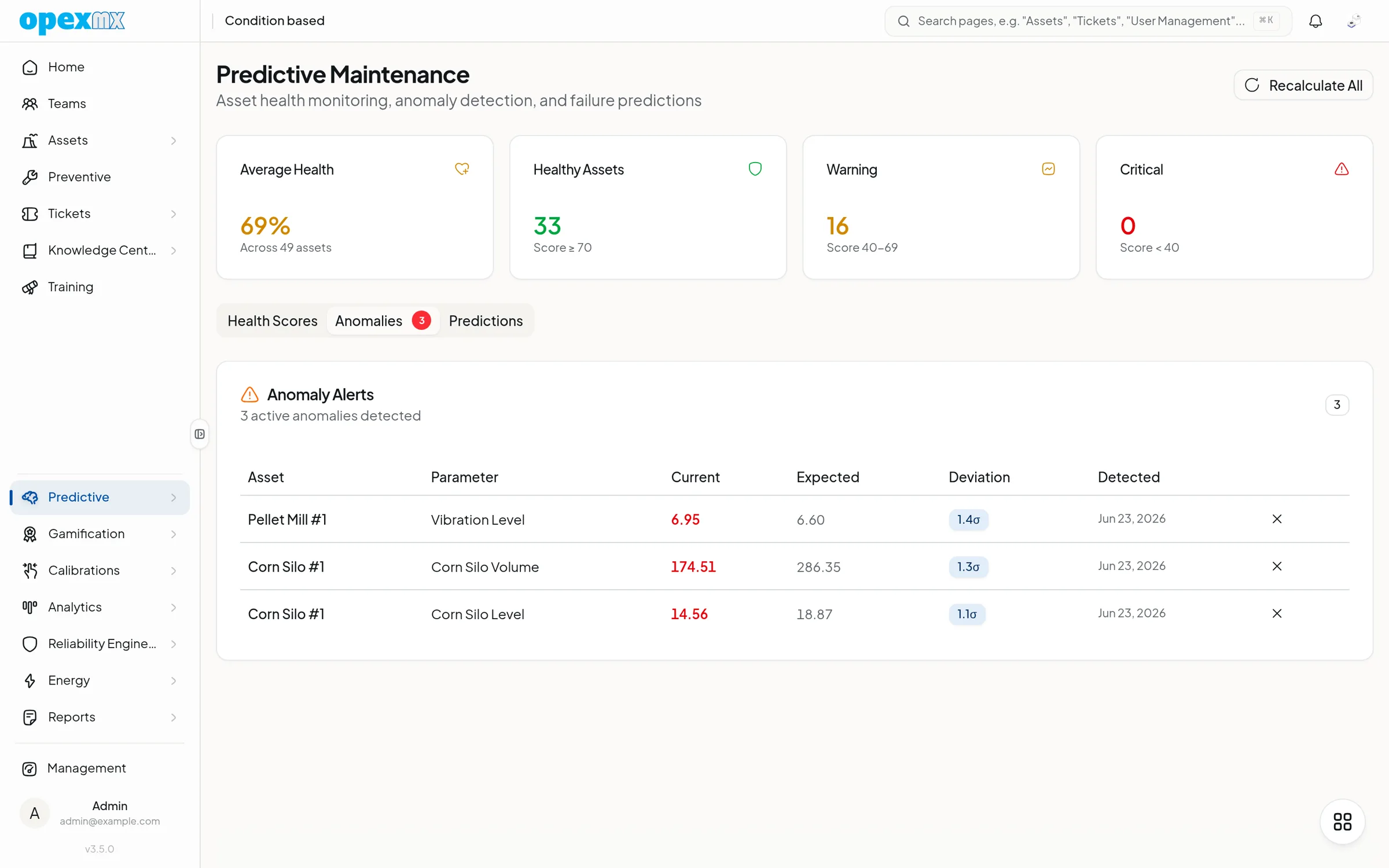1389x868 pixels.
Task: Click the Anomaly Alerts warning triangle icon
Action: coord(249,395)
